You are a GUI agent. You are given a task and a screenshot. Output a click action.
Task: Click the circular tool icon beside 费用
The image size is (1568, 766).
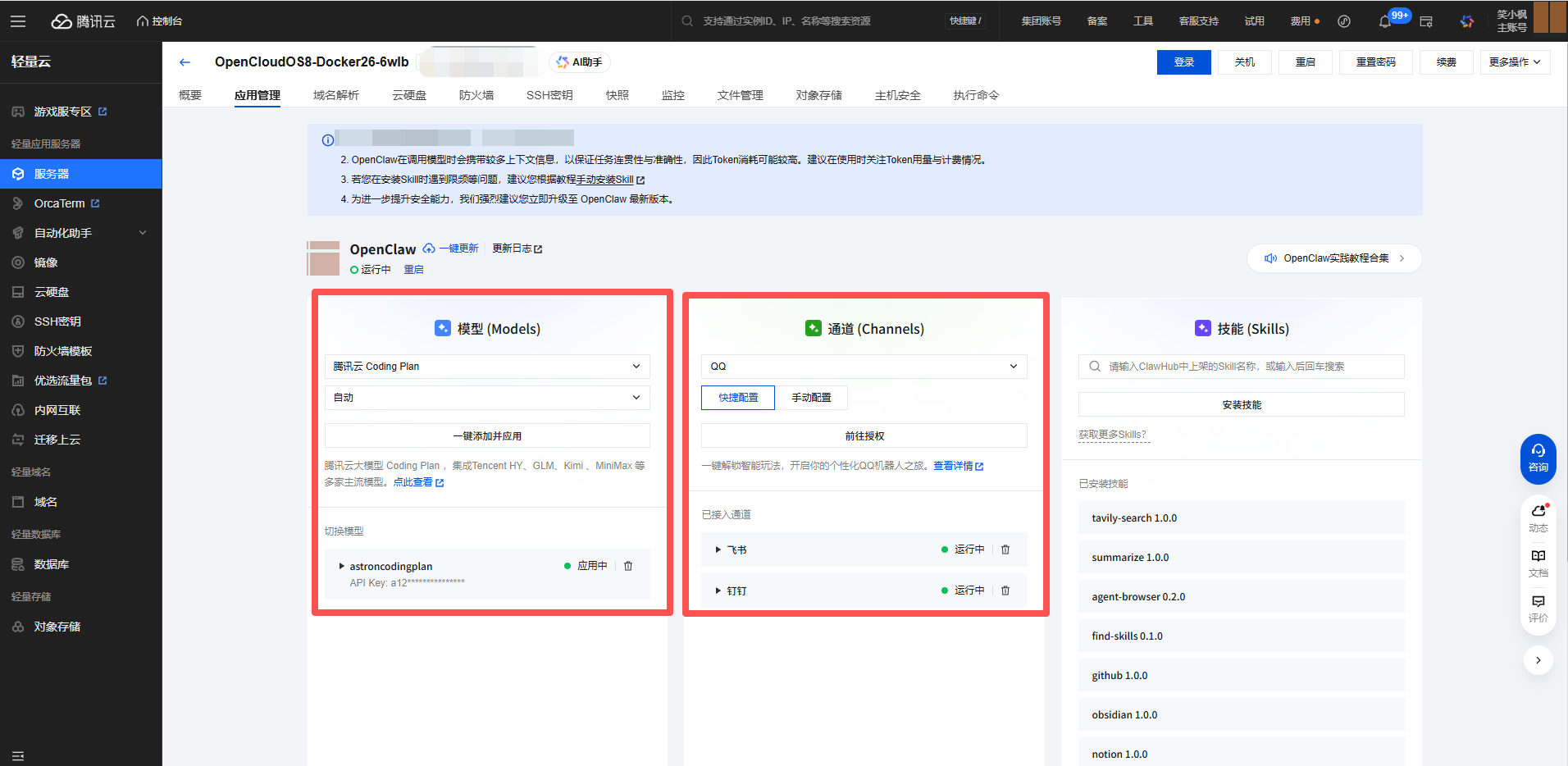pyautogui.click(x=1344, y=21)
